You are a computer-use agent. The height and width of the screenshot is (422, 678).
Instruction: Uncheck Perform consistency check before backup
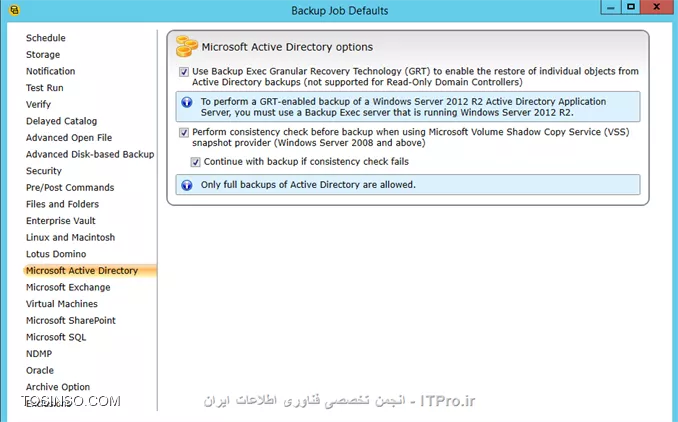pyautogui.click(x=184, y=132)
